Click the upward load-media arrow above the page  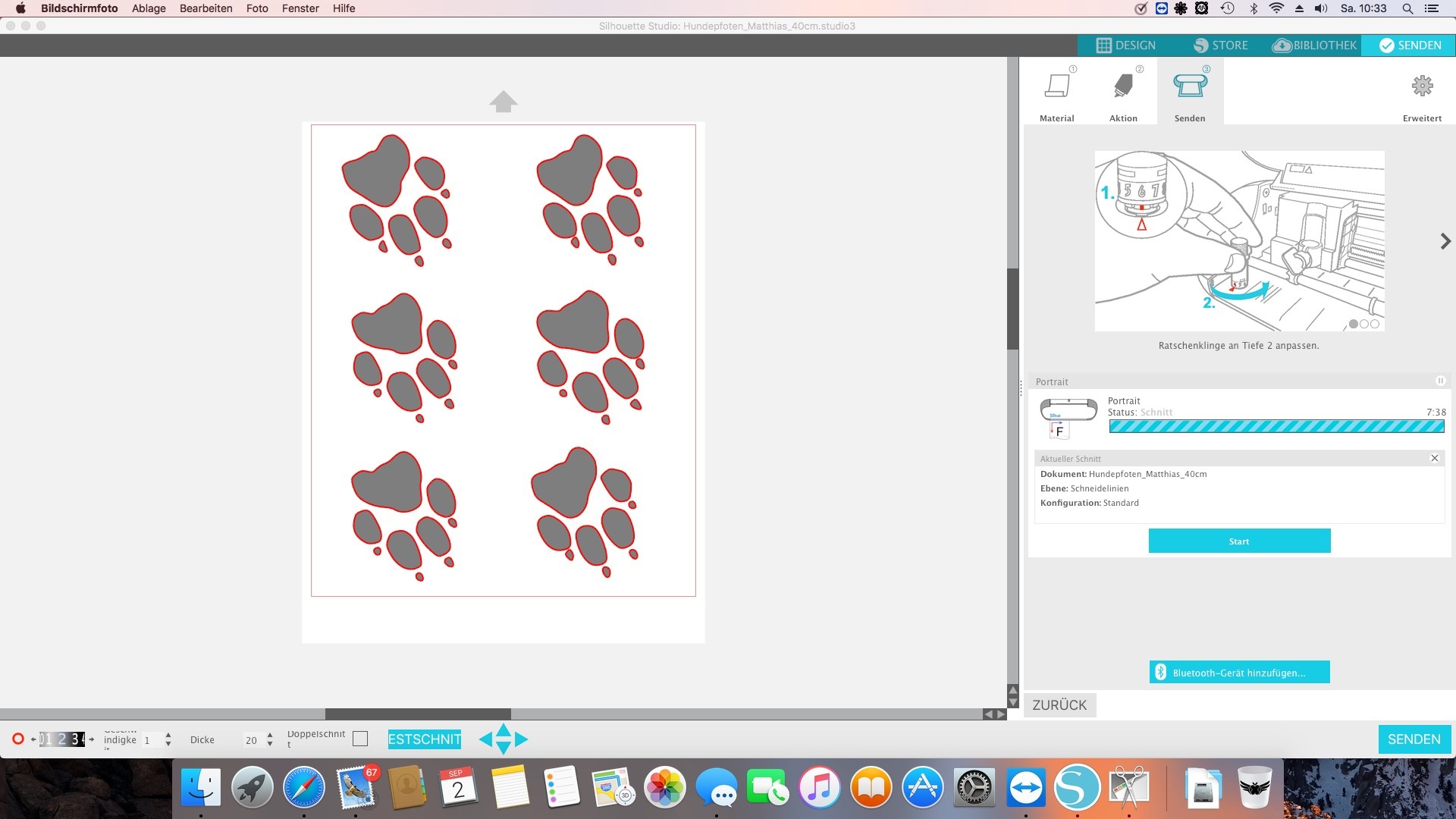[x=504, y=102]
